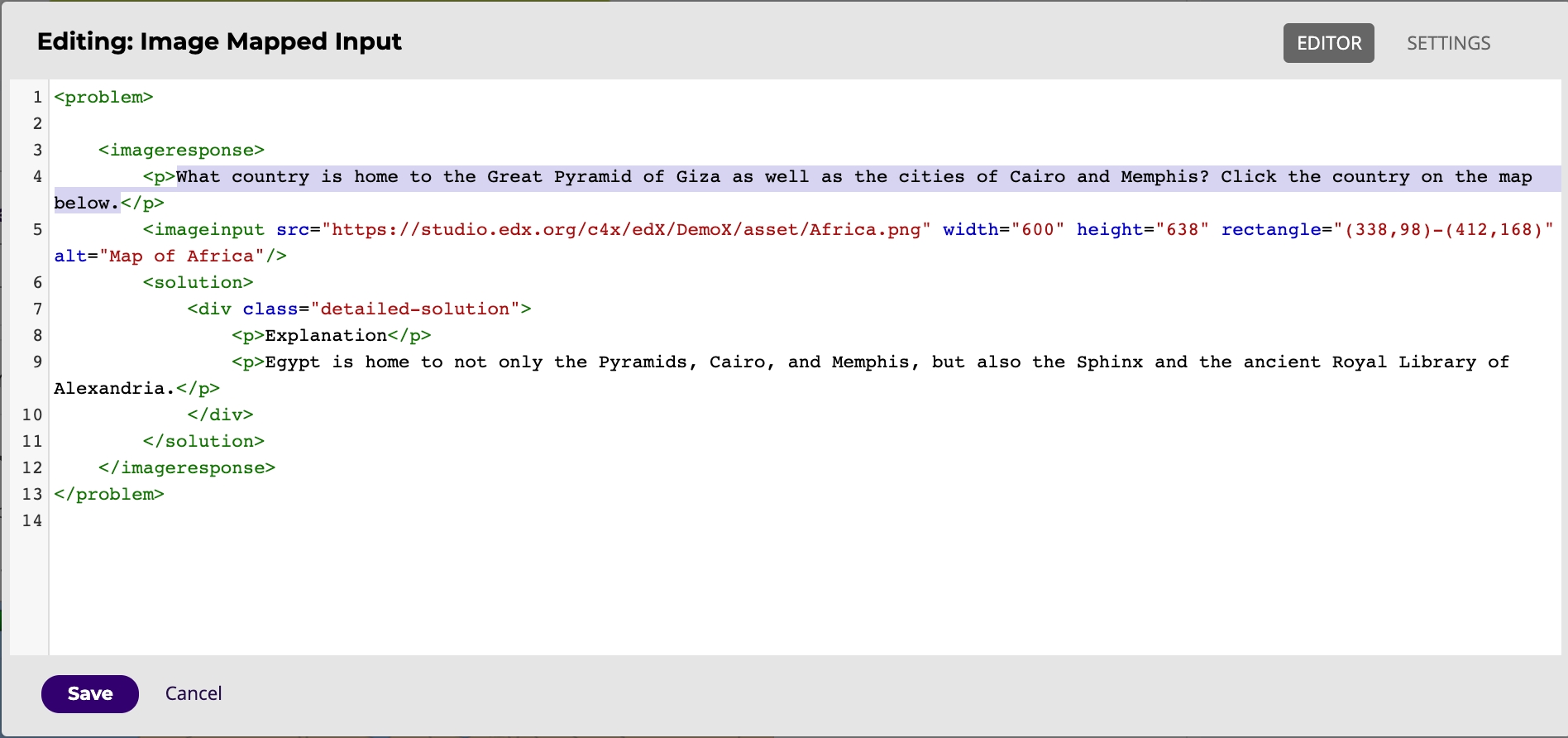Click the height value "638"
1568x738 pixels.
pyautogui.click(x=1182, y=230)
